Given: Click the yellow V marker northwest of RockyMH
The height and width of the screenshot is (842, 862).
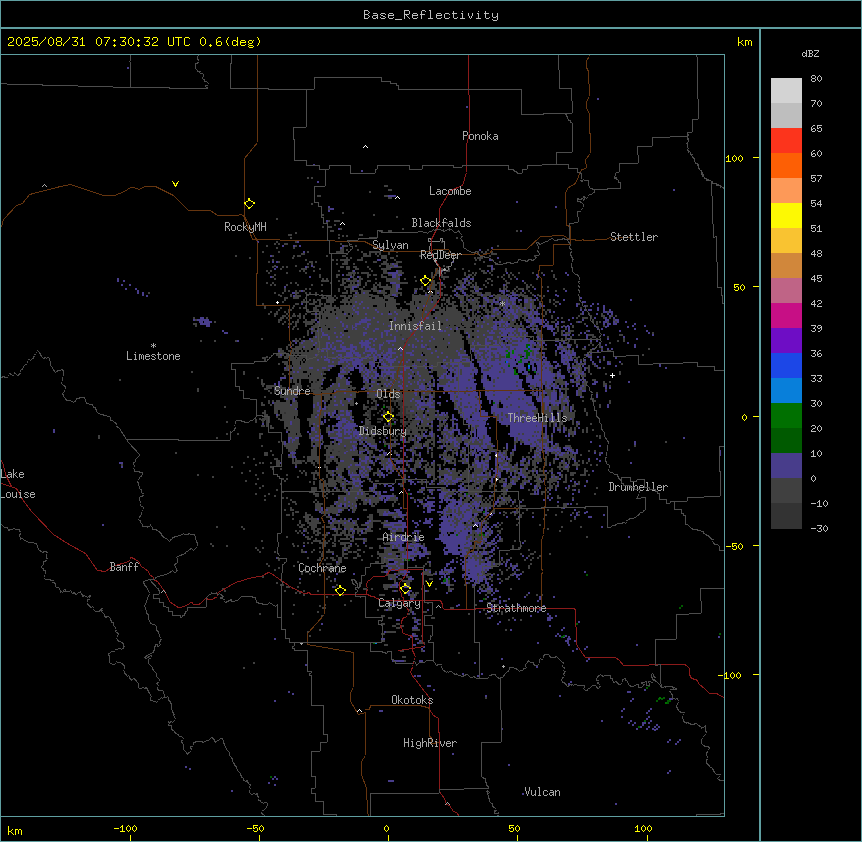Looking at the screenshot, I should [175, 184].
